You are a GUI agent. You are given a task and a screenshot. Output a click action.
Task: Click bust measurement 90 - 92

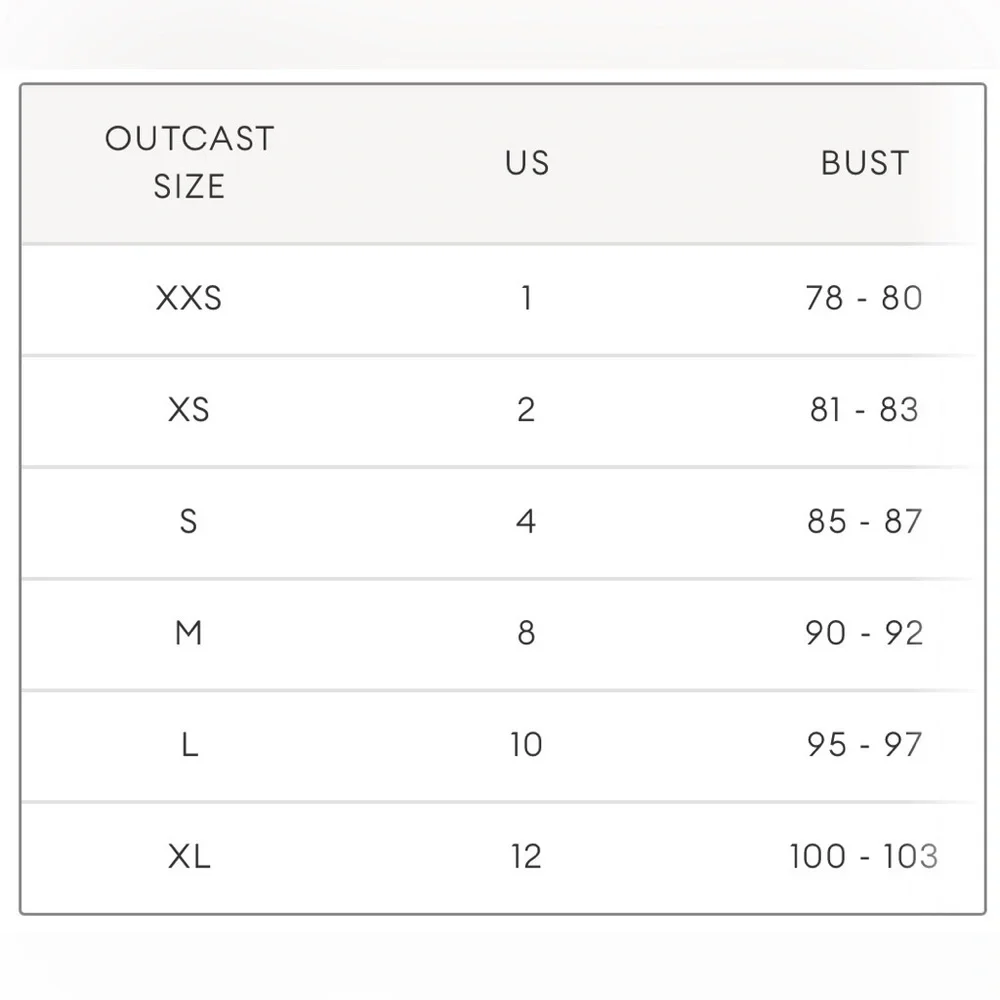[864, 633]
